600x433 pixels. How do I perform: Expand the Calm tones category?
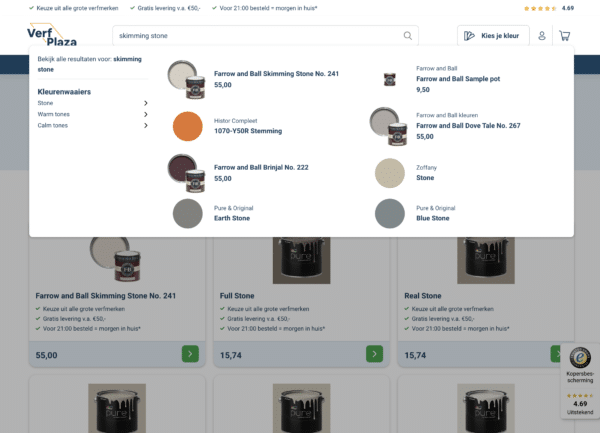point(145,125)
